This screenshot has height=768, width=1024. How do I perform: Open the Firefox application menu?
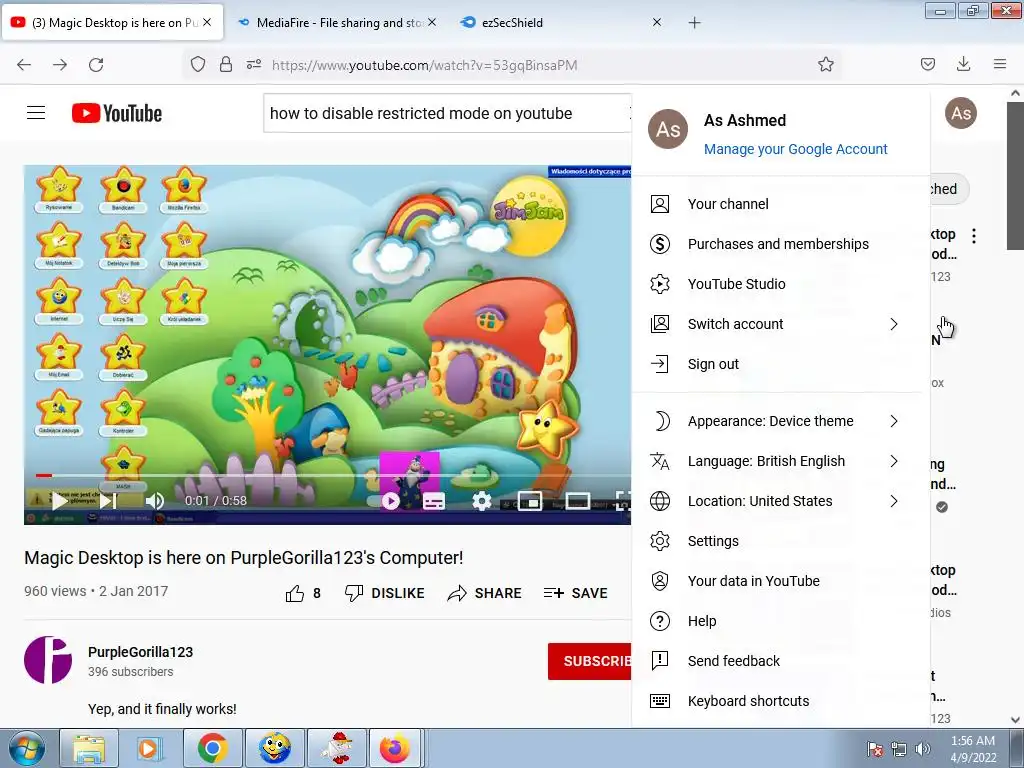[1000, 65]
